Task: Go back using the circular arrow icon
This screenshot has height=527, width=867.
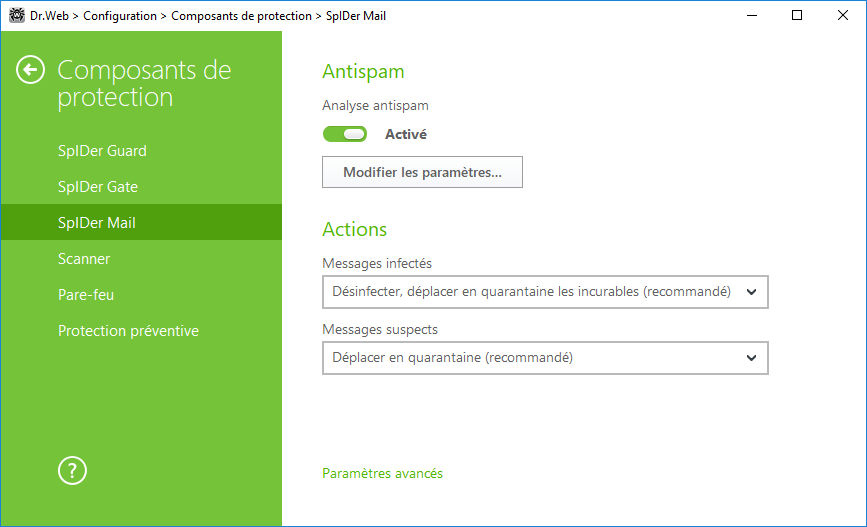Action: (x=30, y=70)
